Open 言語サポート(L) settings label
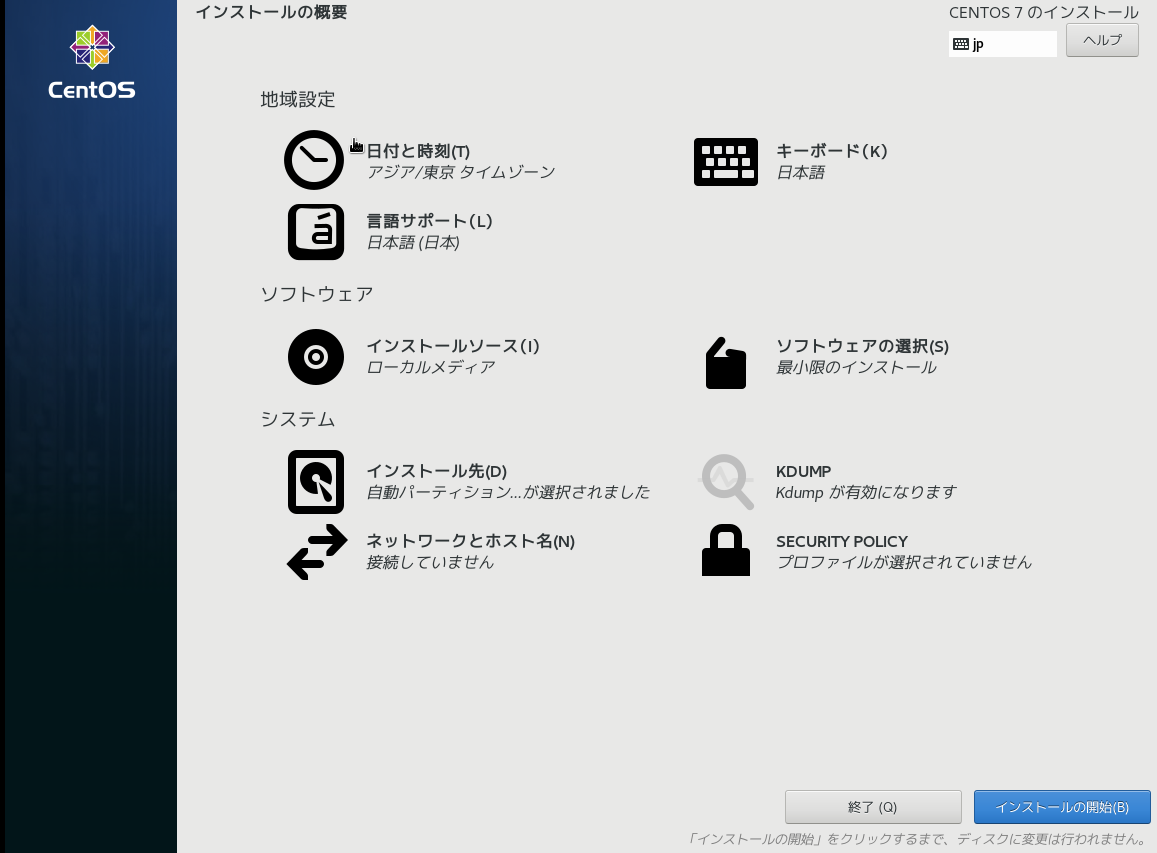The image size is (1157, 853). pyautogui.click(x=429, y=221)
